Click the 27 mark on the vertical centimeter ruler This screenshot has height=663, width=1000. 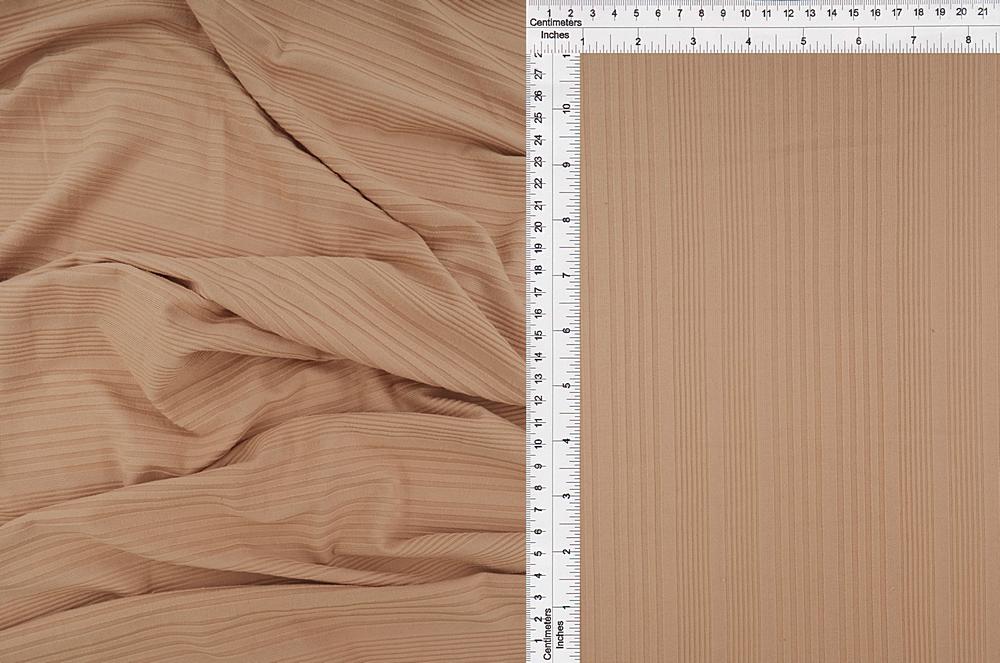[540, 75]
